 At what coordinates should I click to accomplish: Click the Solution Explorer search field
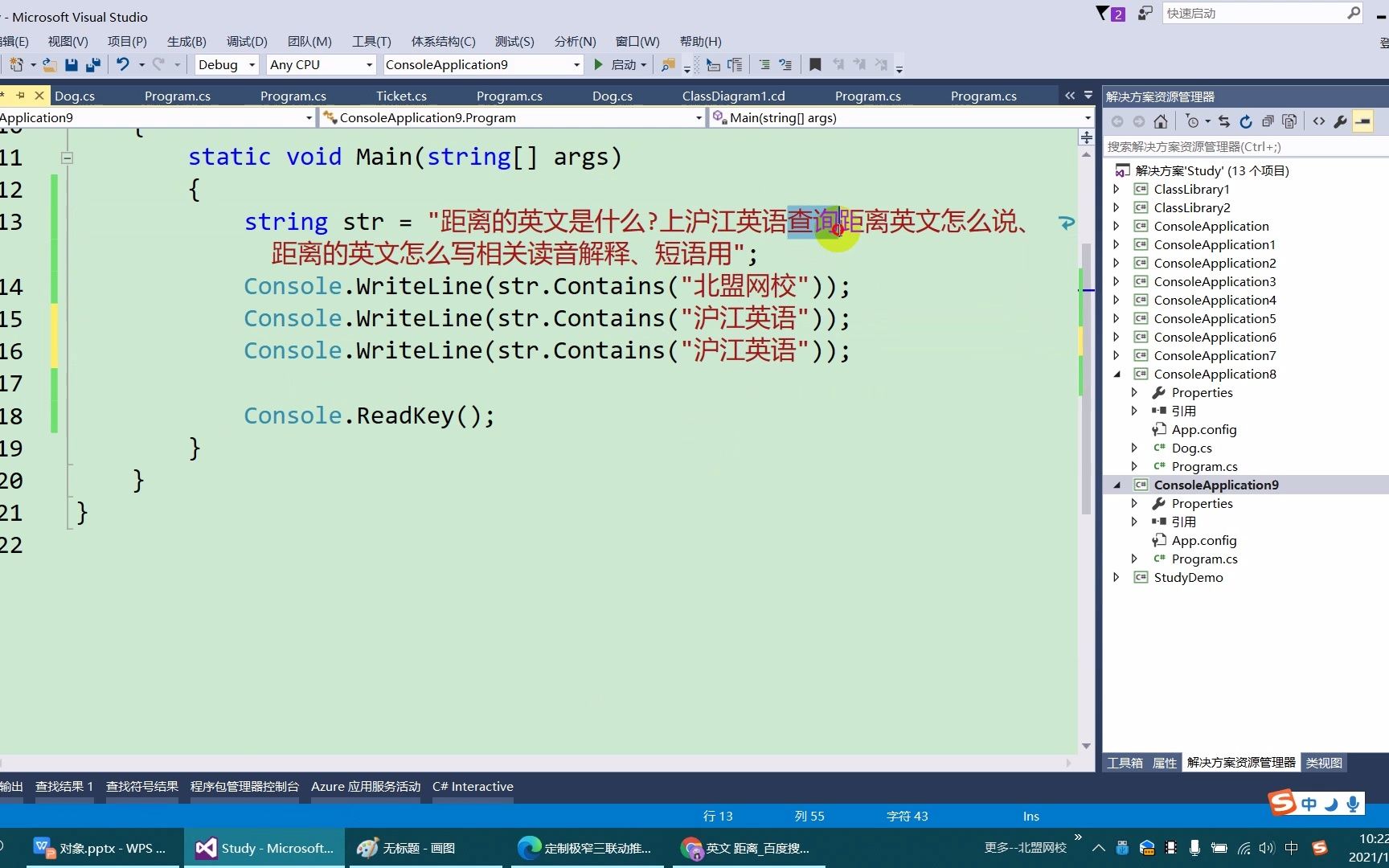pos(1245,146)
